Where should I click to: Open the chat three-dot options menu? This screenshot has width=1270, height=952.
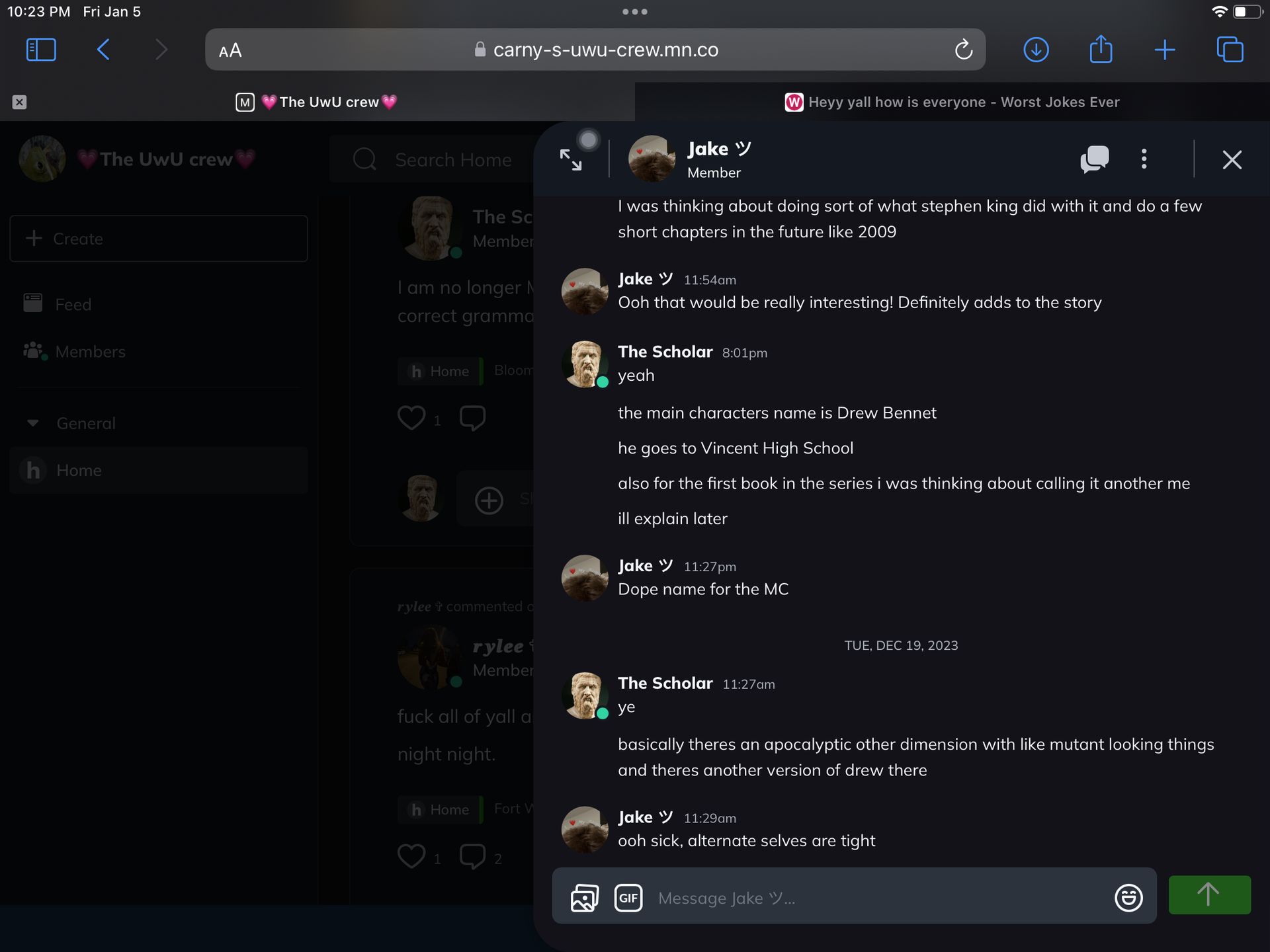point(1144,159)
